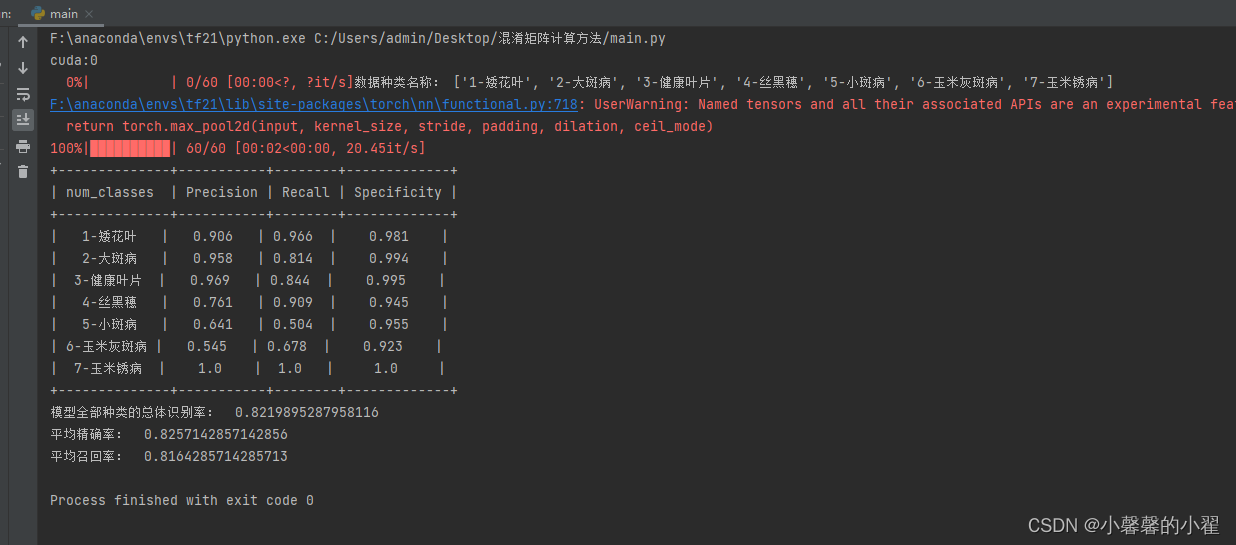Clear console output with trash icon
This screenshot has width=1236, height=545.
(22, 172)
